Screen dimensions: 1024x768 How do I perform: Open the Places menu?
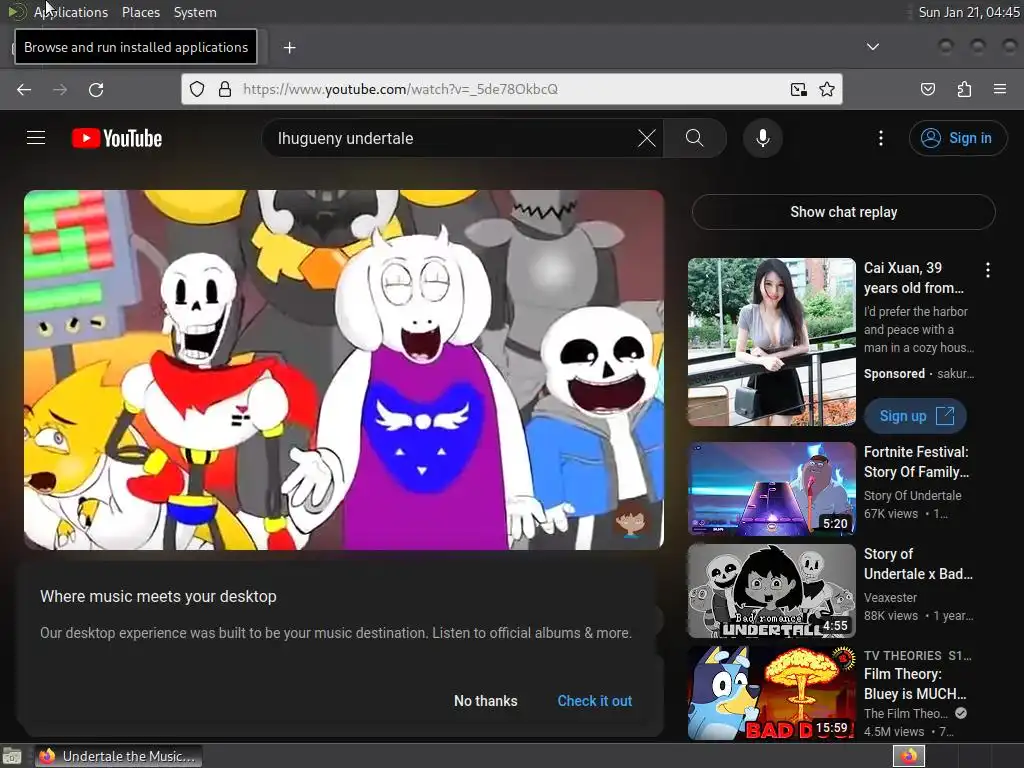pyautogui.click(x=141, y=12)
